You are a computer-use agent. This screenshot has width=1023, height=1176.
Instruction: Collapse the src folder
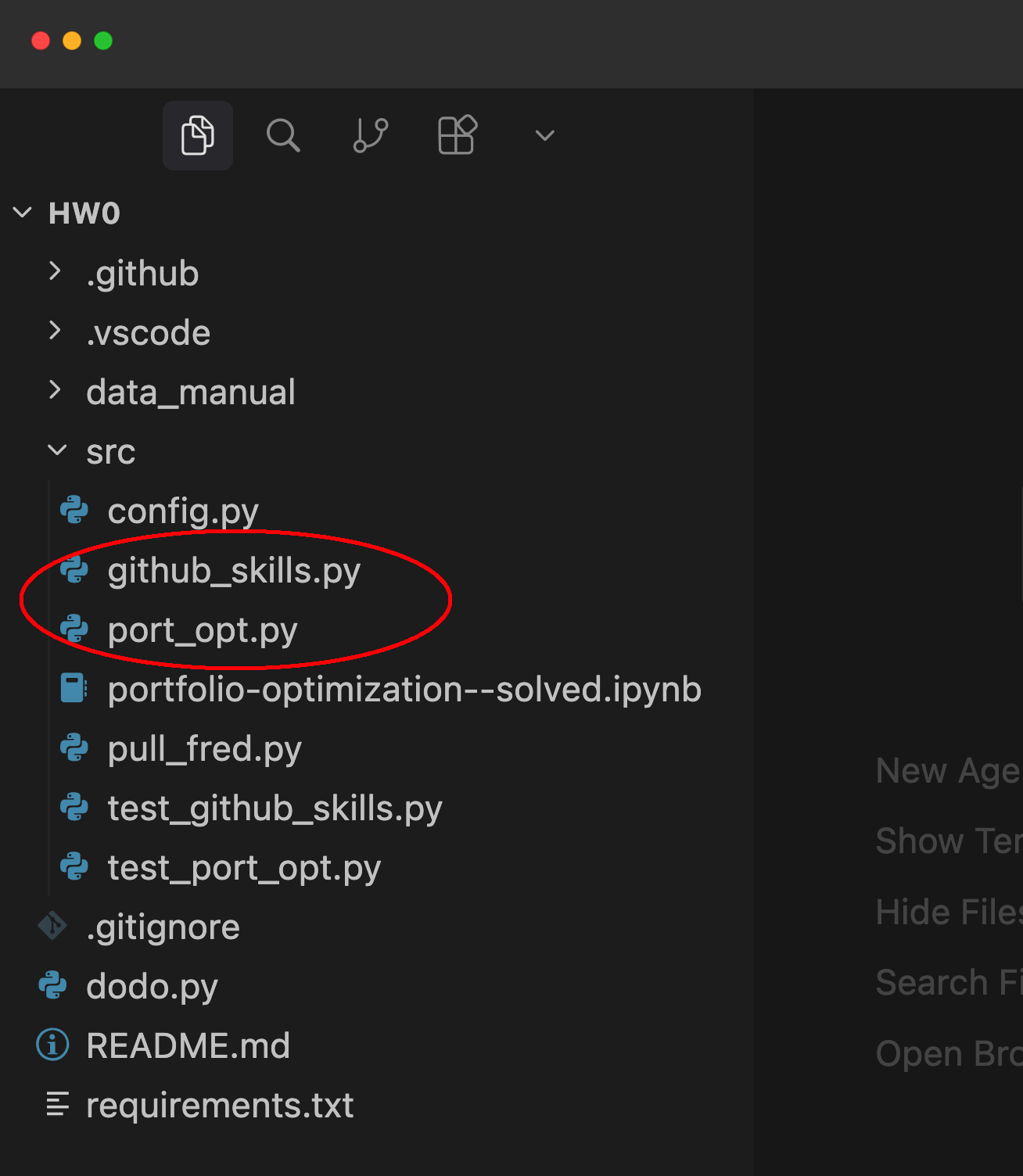click(56, 450)
